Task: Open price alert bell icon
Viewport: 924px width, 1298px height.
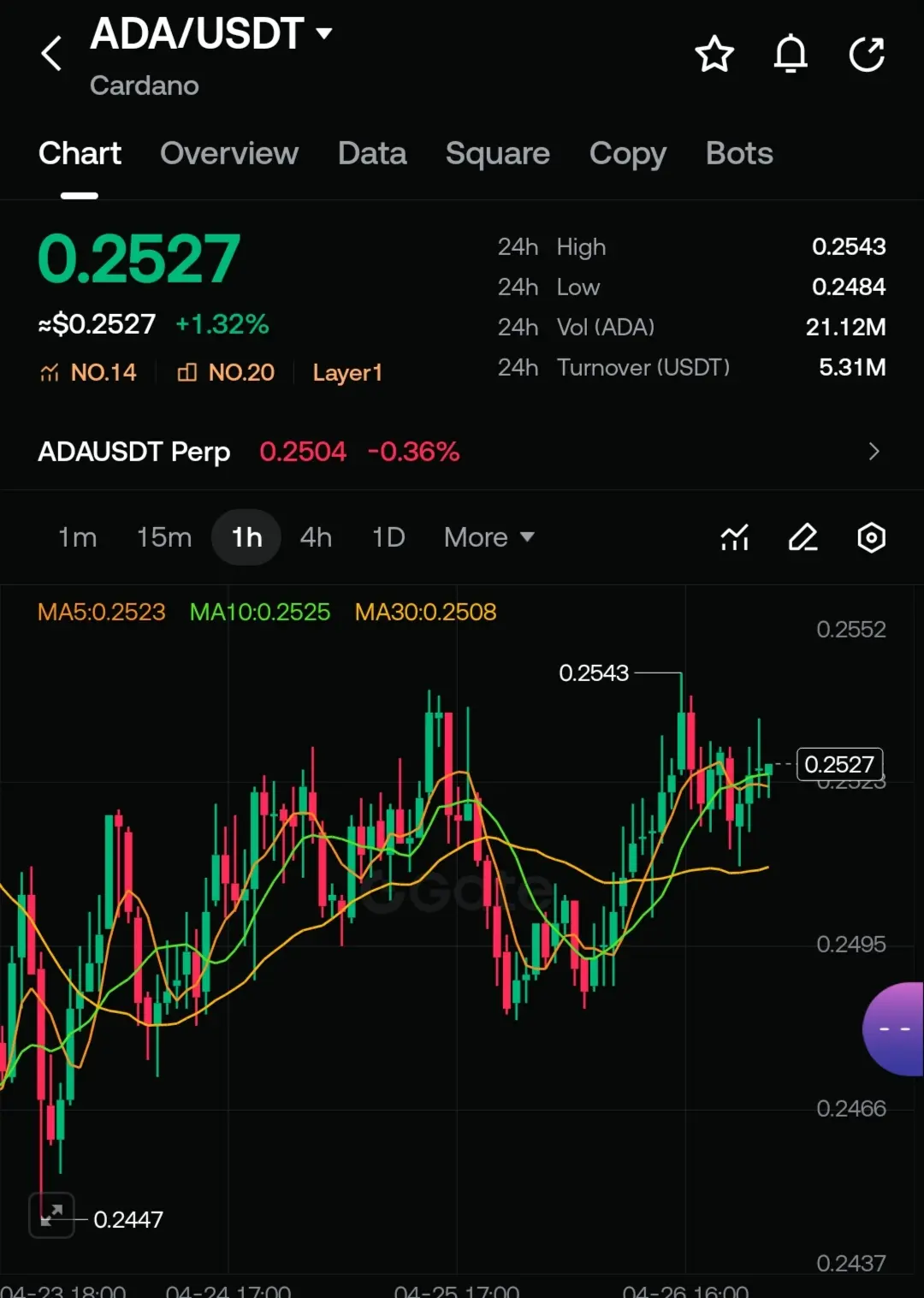Action: [791, 55]
